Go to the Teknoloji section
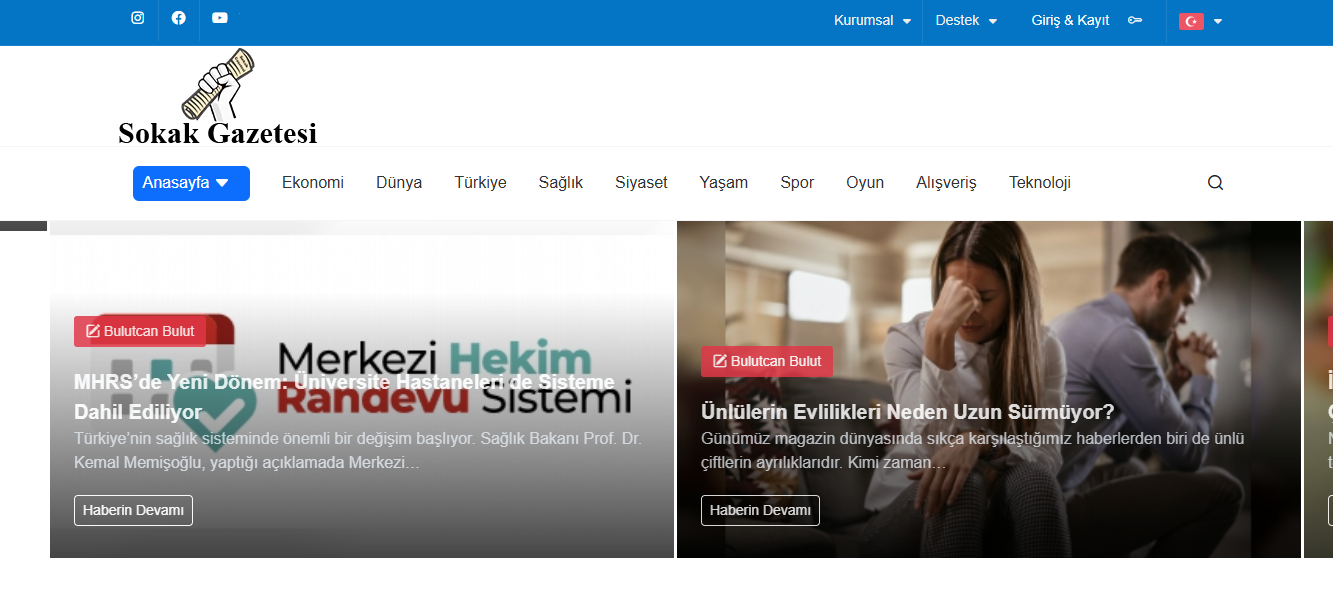The image size is (1333, 603). coord(1039,182)
